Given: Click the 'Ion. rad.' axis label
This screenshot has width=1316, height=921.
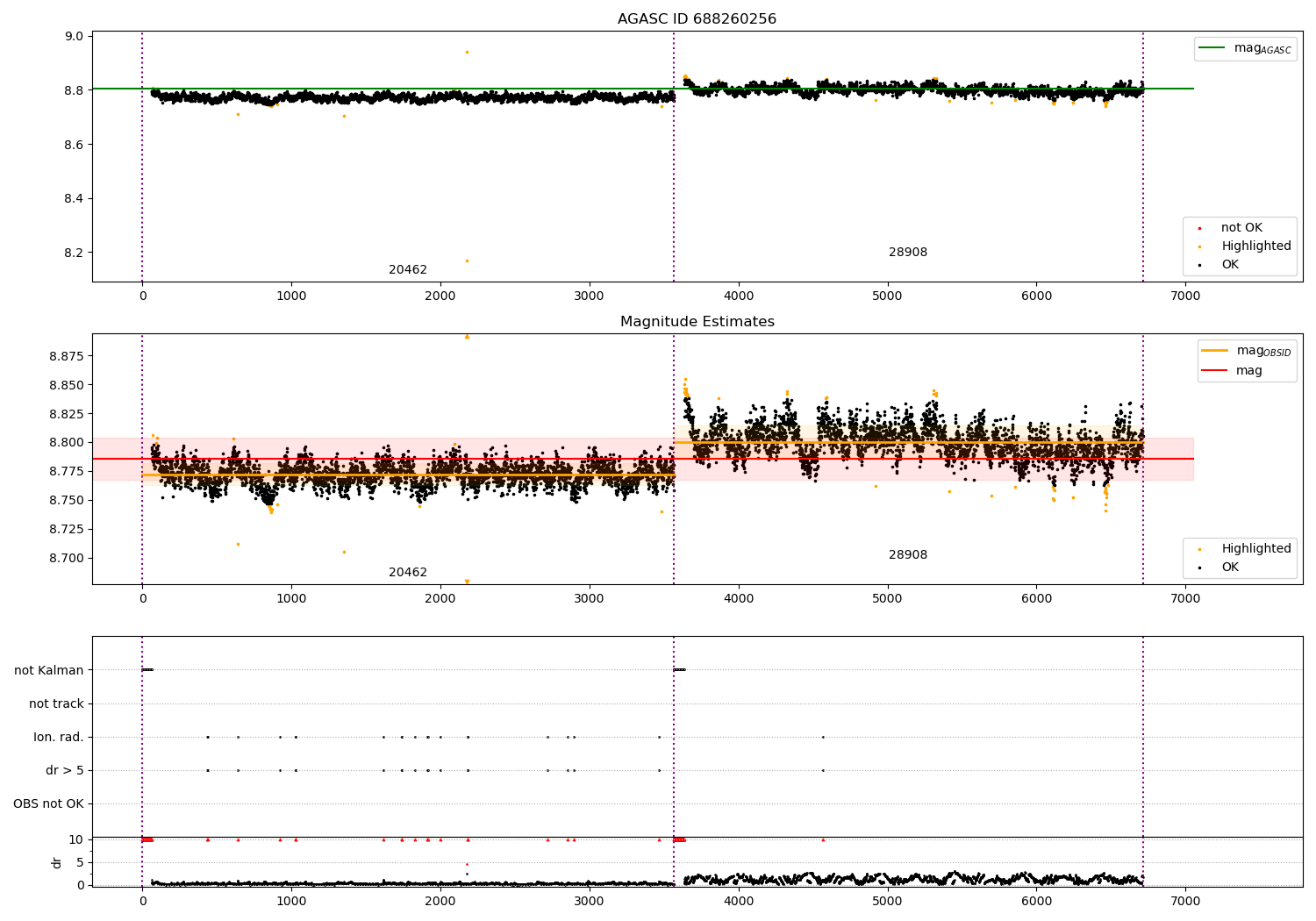Looking at the screenshot, I should click(x=59, y=737).
